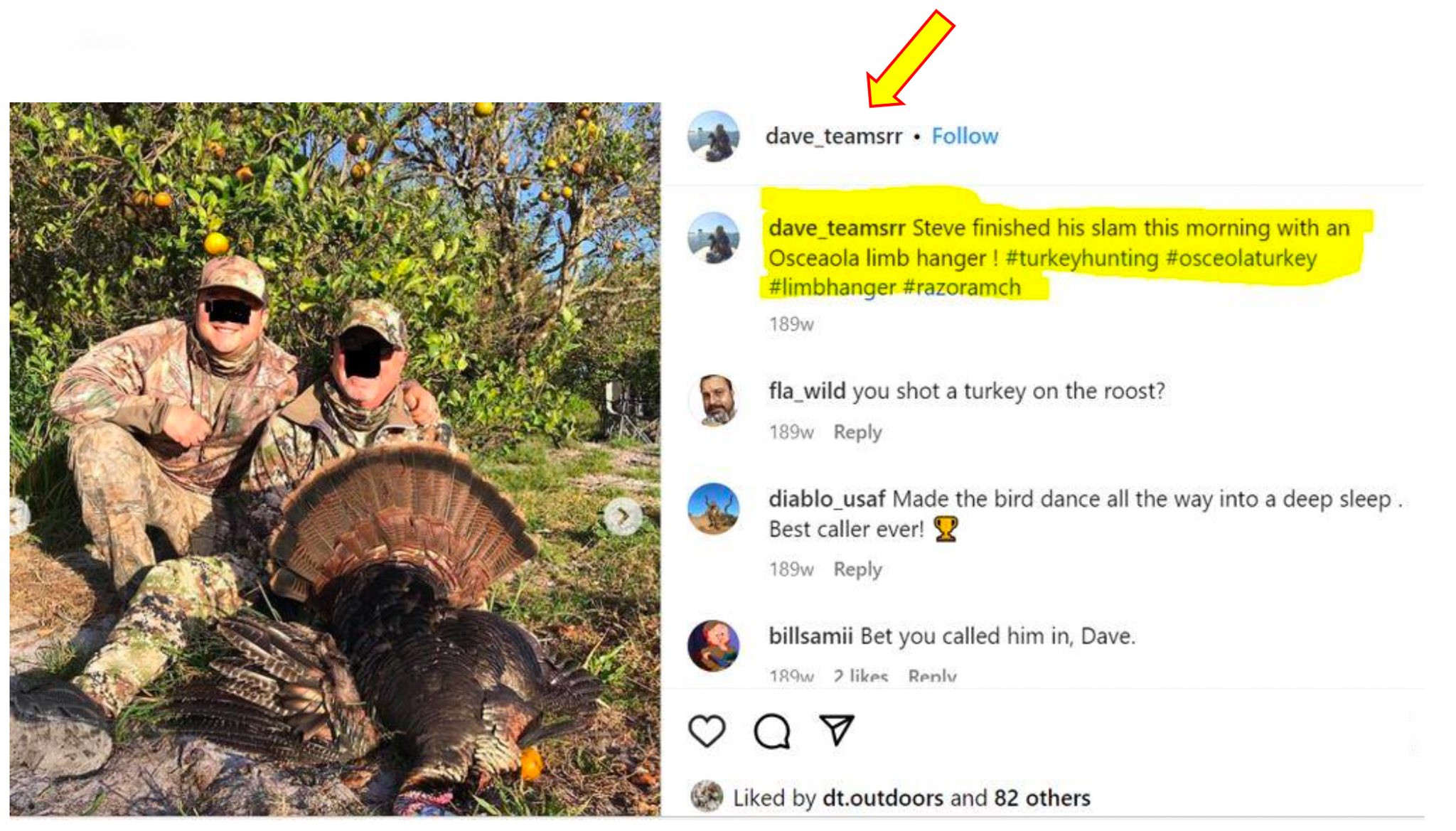Open fla_wild's profile avatar
Viewport: 1456px width, 831px height.
pyautogui.click(x=713, y=400)
